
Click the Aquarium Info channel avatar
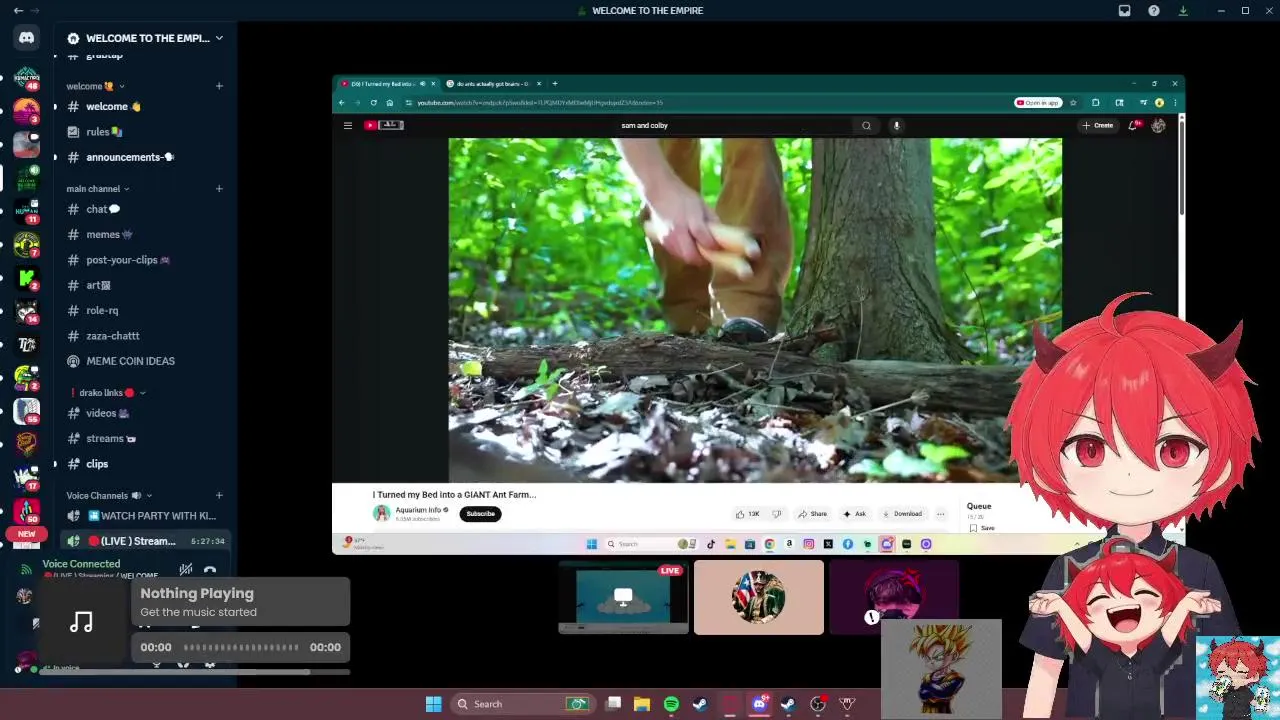pyautogui.click(x=381, y=513)
